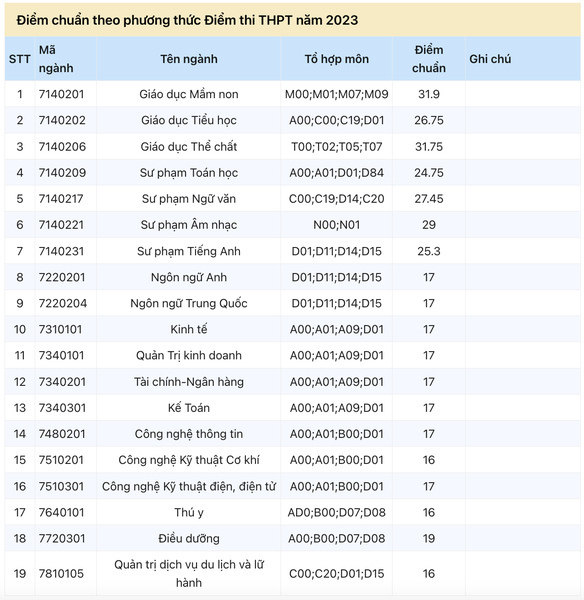Screen dimensions: 584x600
Task: Select subject combination C00;C19;D14;C20
Action: [x=337, y=199]
